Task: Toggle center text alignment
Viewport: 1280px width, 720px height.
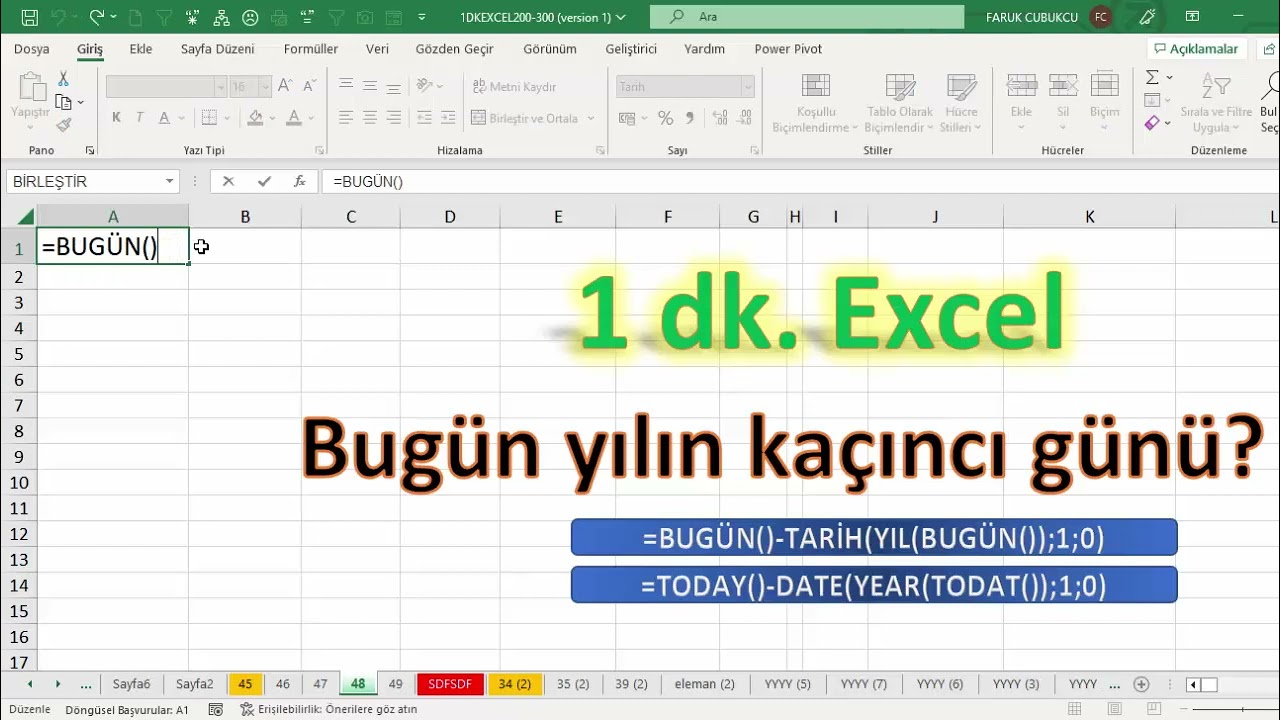Action: [370, 118]
